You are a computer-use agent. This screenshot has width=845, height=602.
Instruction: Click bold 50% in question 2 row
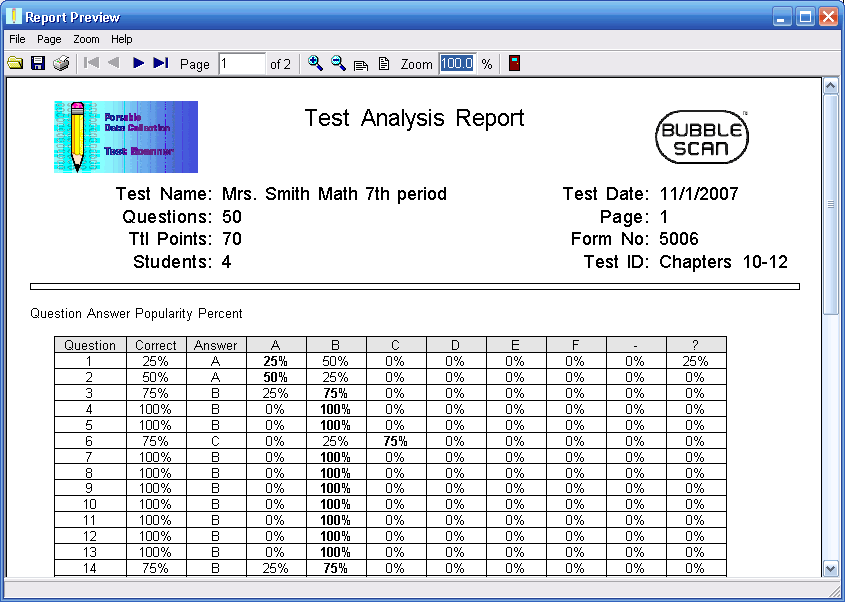[275, 377]
